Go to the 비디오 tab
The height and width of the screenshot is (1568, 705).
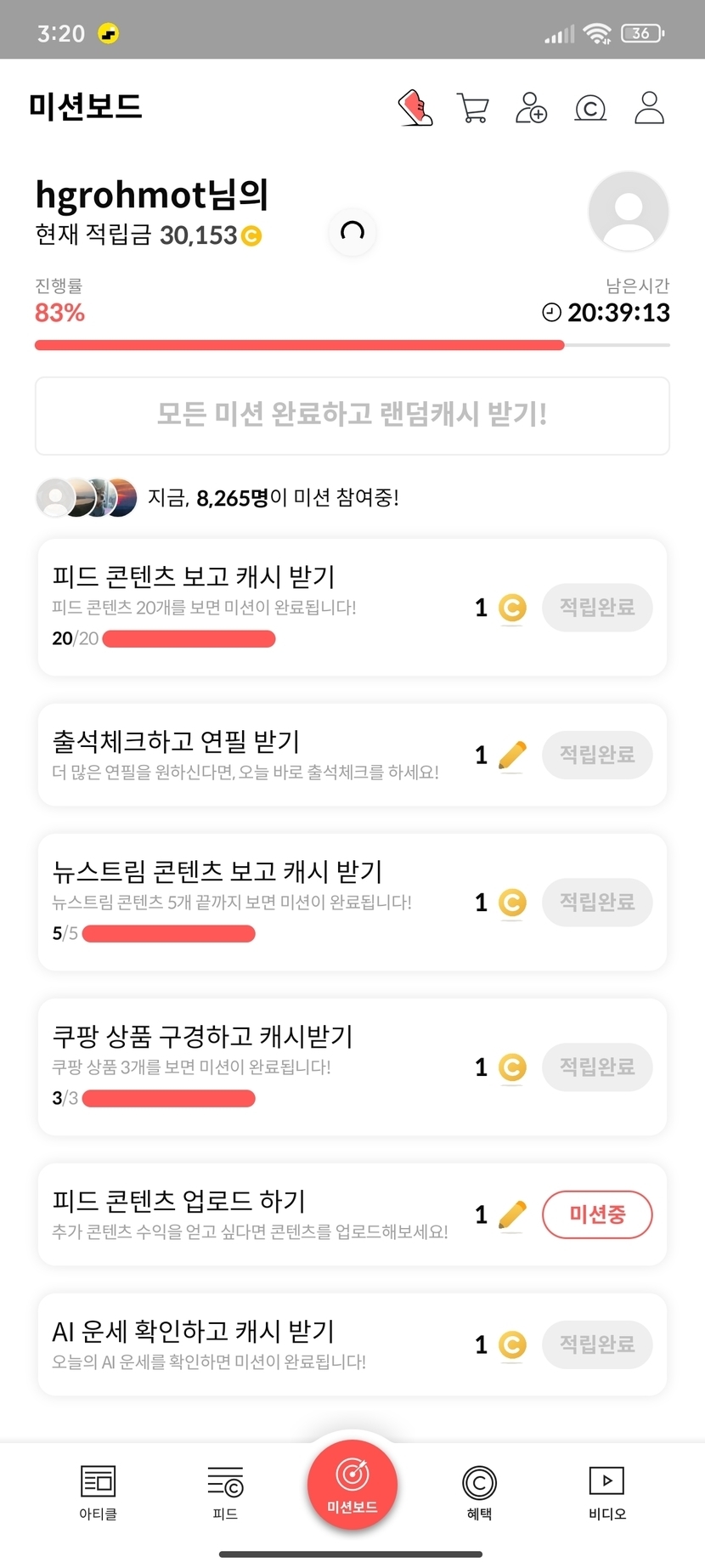[x=606, y=1492]
